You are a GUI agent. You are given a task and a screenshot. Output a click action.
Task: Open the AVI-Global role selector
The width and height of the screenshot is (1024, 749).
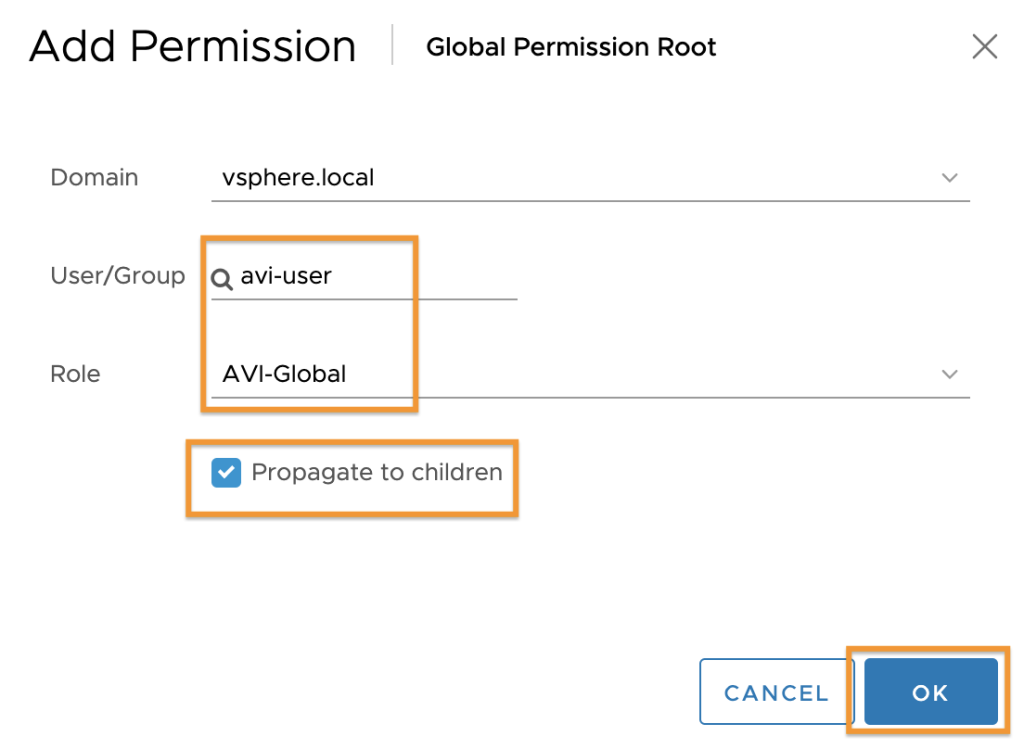[x=590, y=375]
